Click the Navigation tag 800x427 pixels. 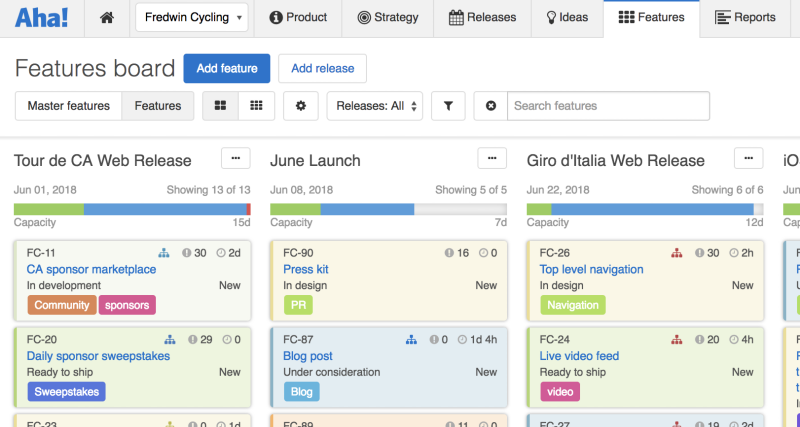point(573,305)
